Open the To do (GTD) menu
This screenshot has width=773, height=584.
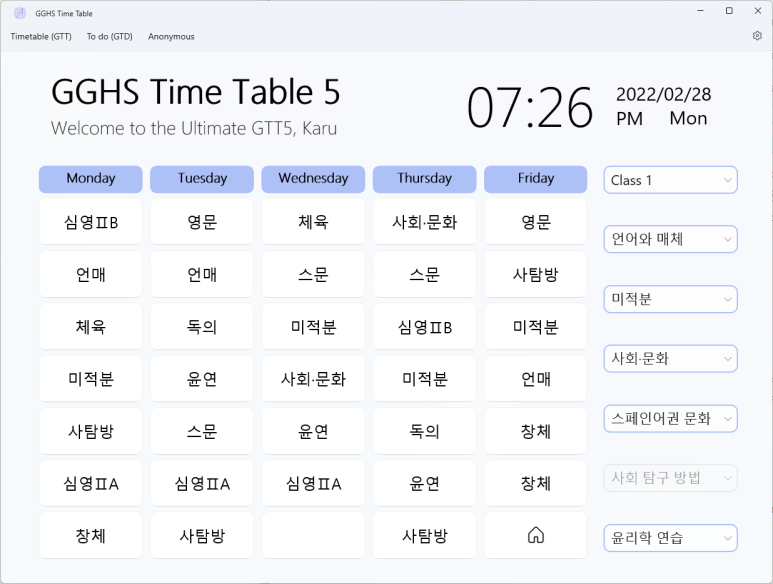[x=109, y=36]
